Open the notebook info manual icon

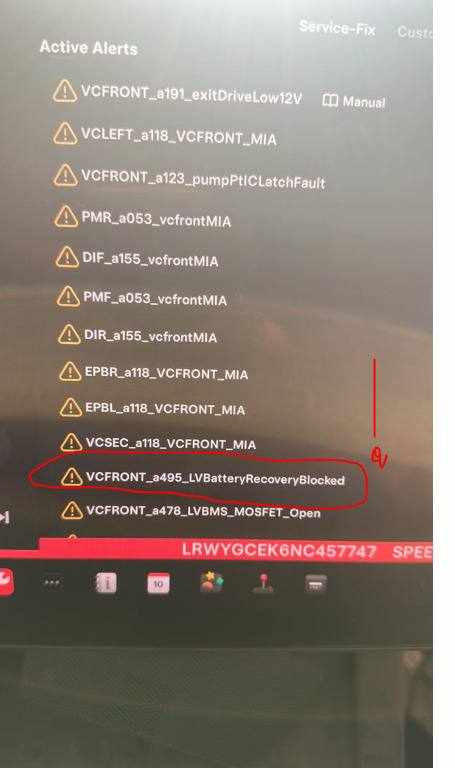click(x=106, y=583)
